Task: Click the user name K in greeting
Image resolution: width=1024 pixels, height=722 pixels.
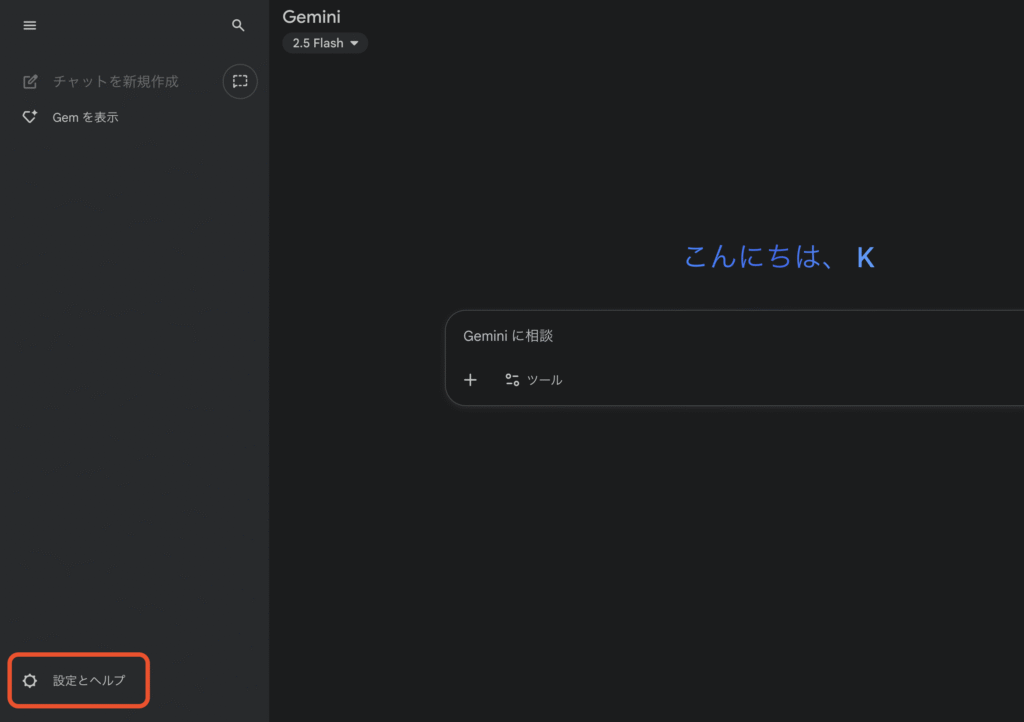Action: (866, 258)
